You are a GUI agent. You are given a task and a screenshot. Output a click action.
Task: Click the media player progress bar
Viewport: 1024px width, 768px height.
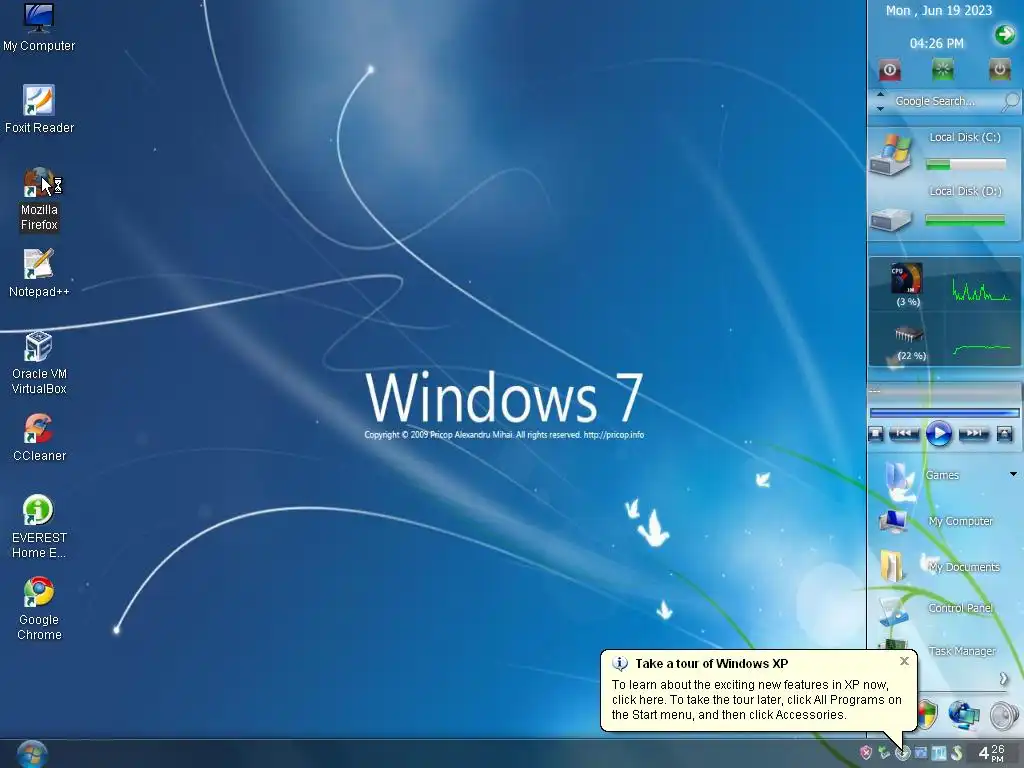pos(944,413)
